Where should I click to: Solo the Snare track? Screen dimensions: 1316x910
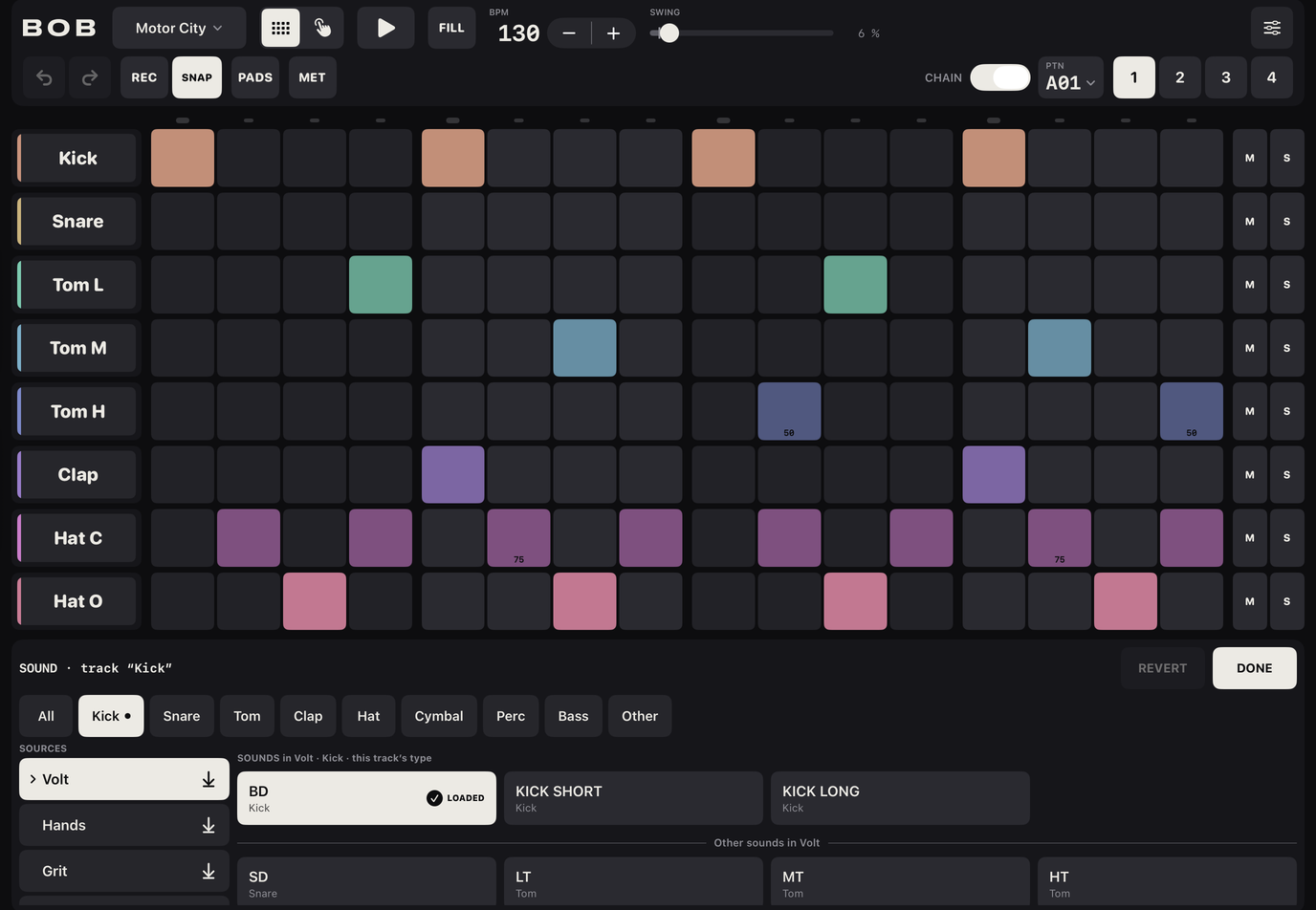(x=1286, y=221)
